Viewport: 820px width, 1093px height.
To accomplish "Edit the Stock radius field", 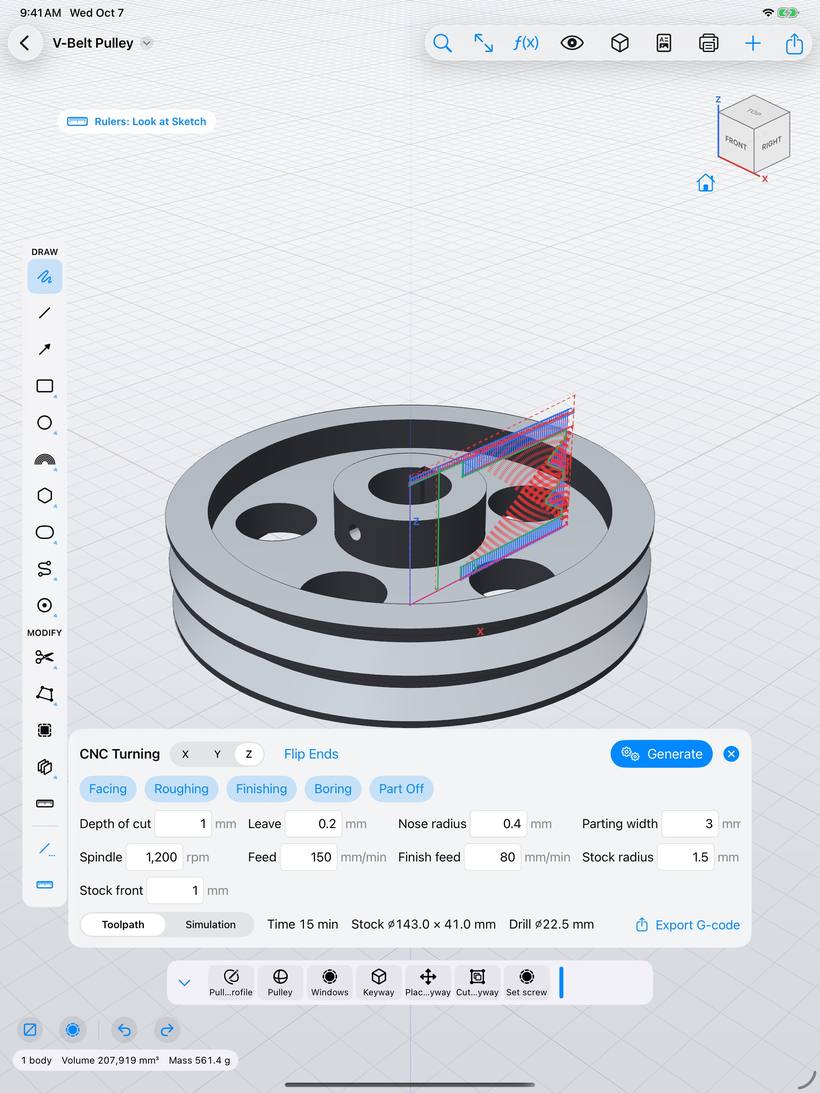I will click(x=685, y=857).
